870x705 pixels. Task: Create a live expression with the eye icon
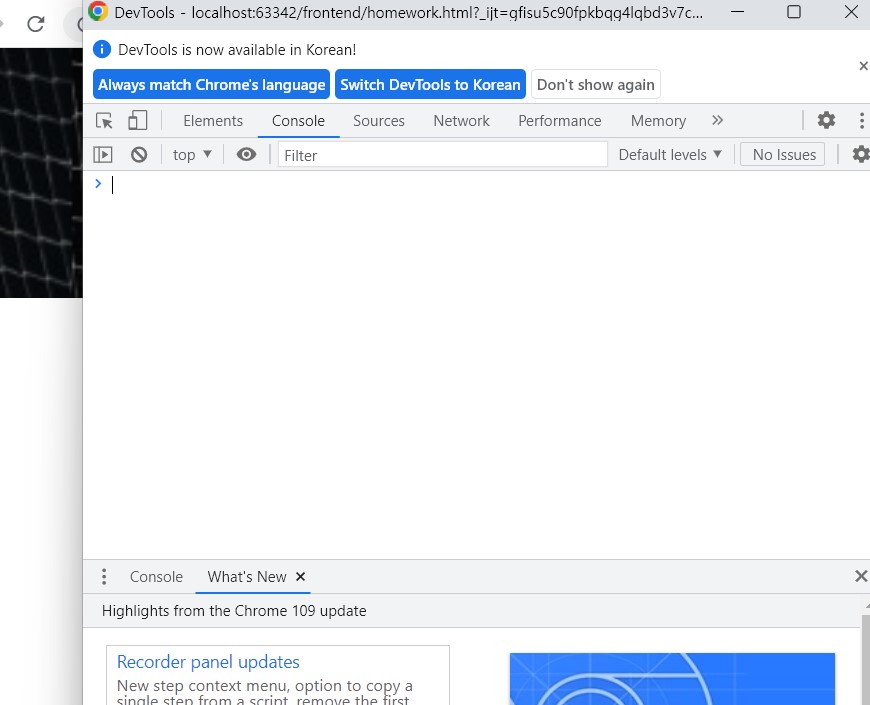pos(246,154)
